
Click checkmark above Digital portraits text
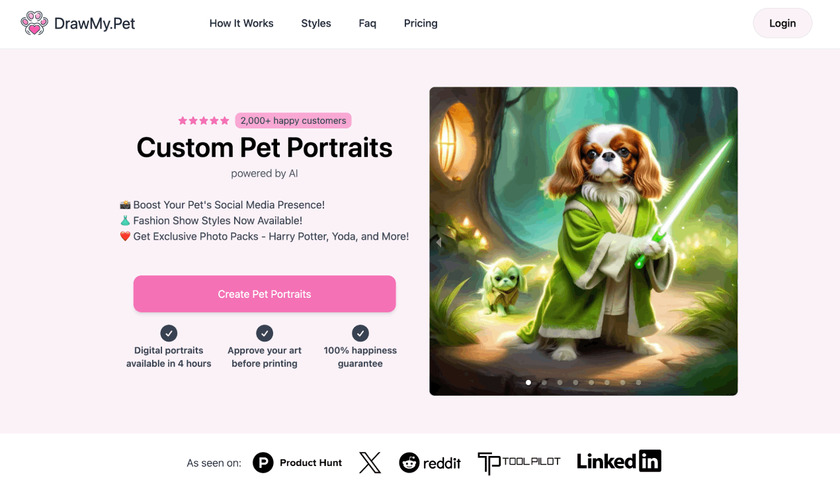click(169, 333)
